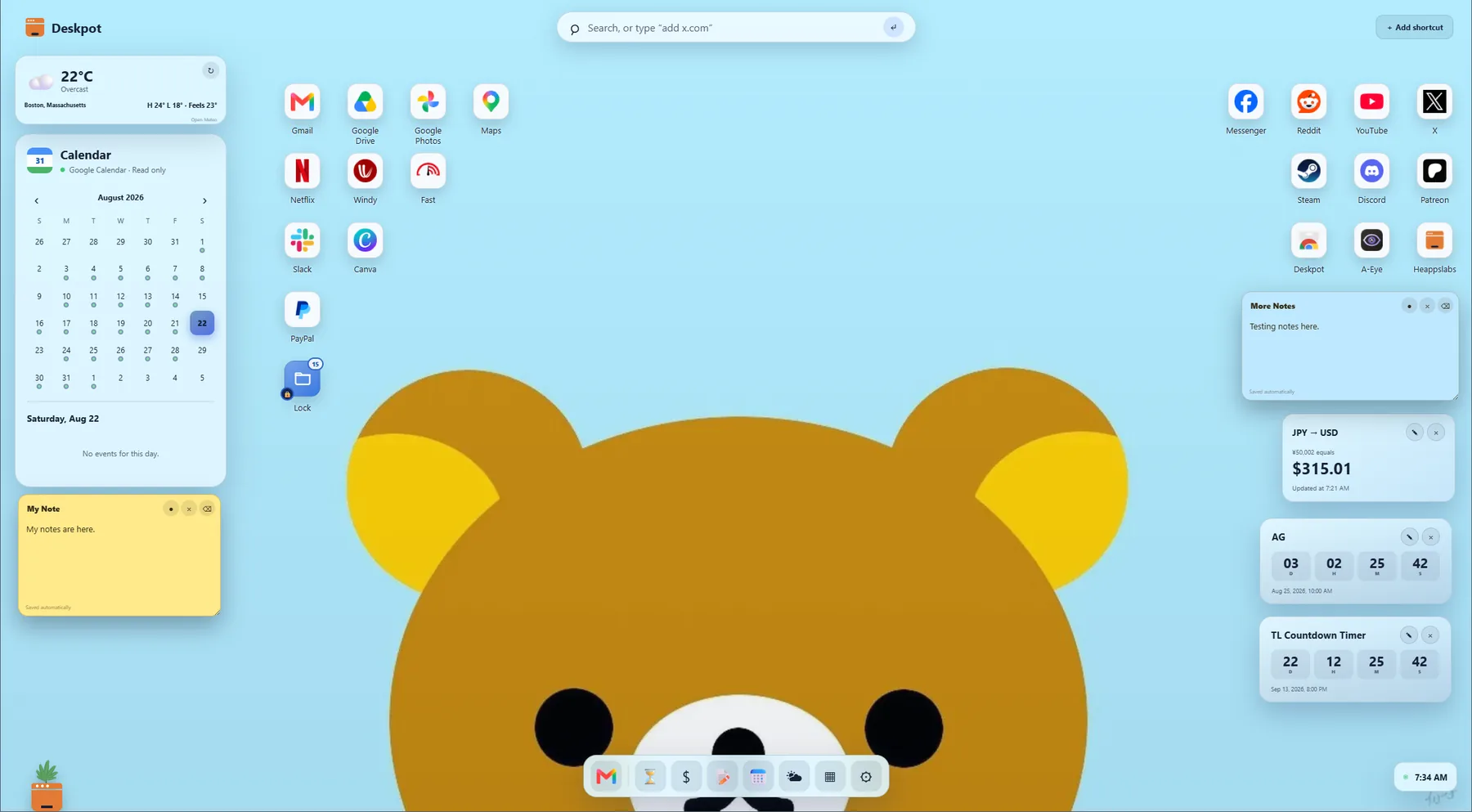Click the 7:34 AM clock widget
Viewport: 1472px width, 812px height.
(1425, 778)
